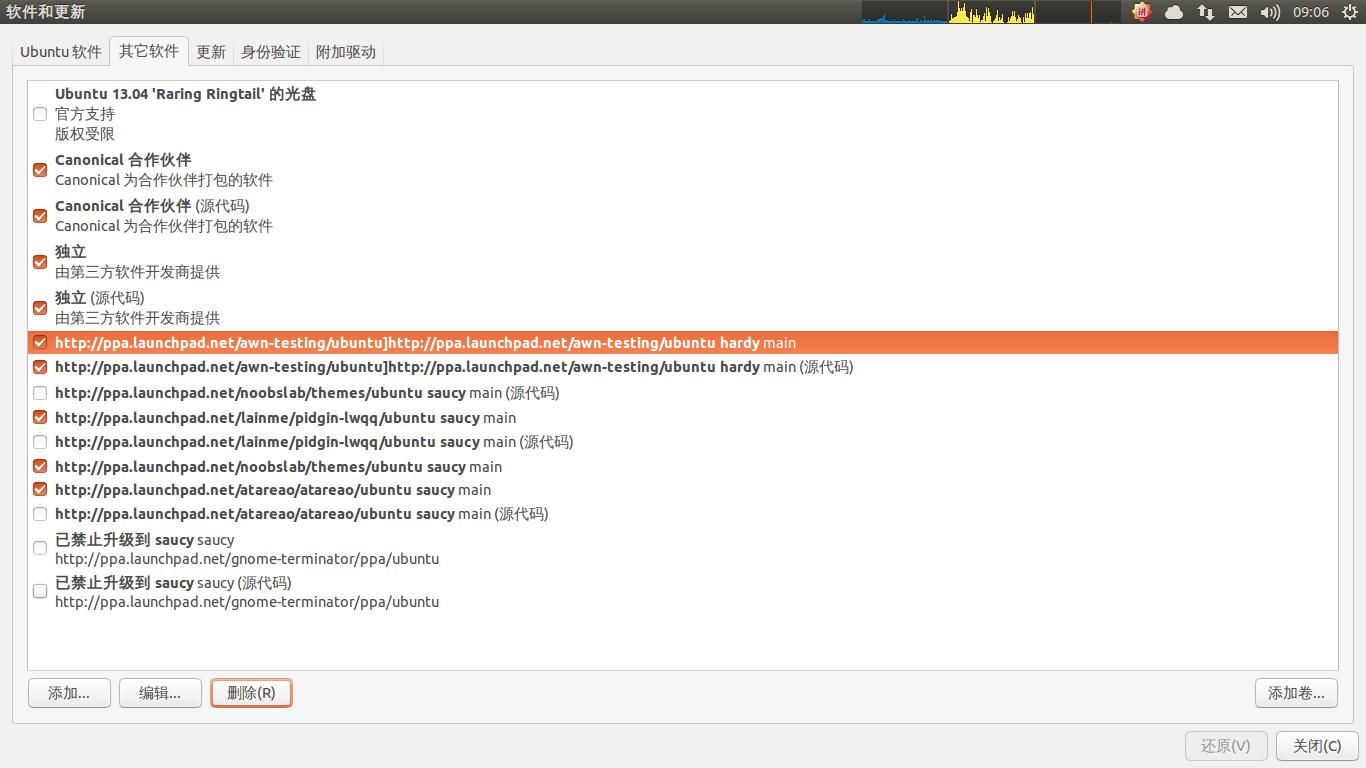Switch to the 更新 tab
Screen dimensions: 1366x768
[x=211, y=52]
